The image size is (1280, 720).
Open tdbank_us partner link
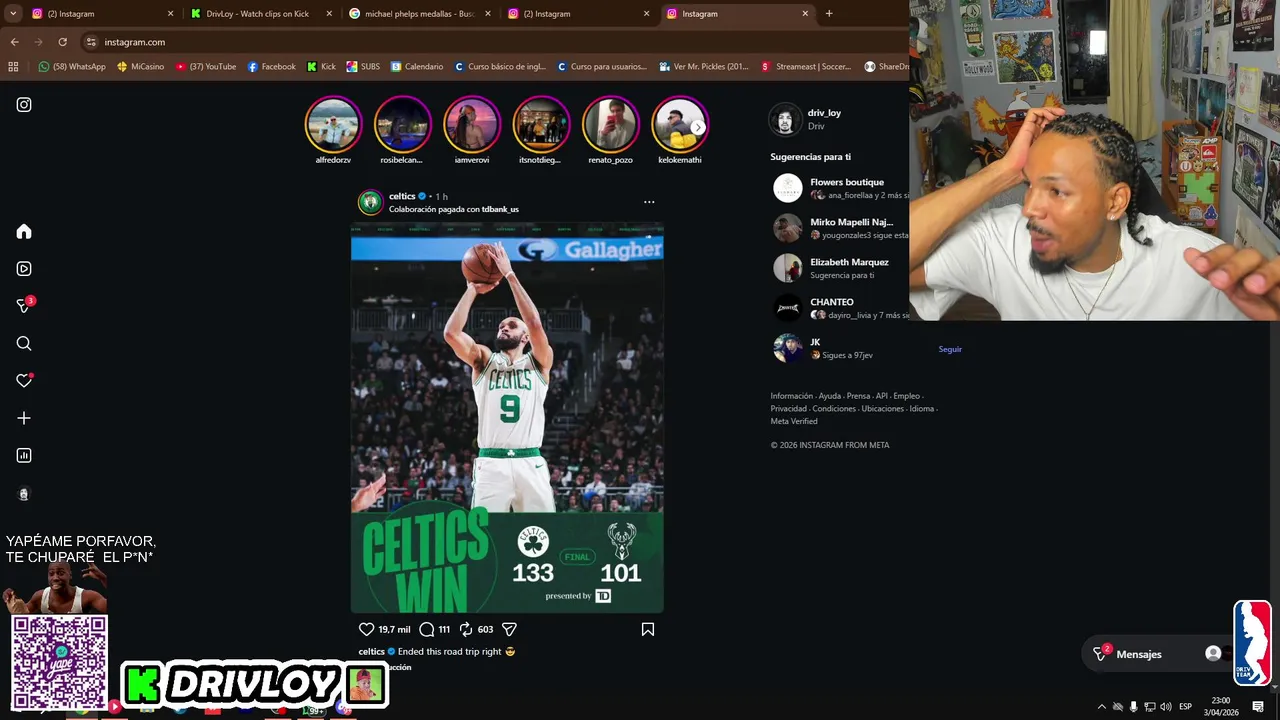click(x=500, y=210)
